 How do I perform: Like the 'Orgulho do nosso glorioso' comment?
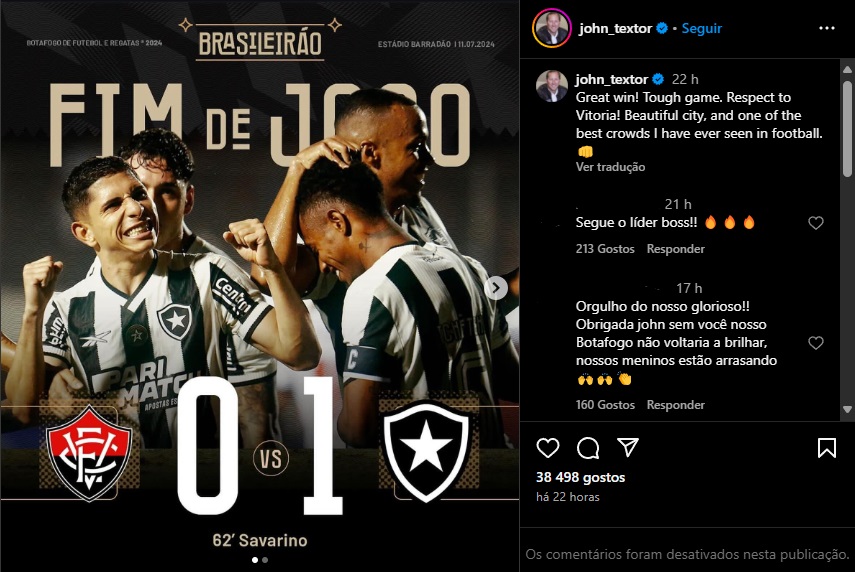[x=816, y=342]
